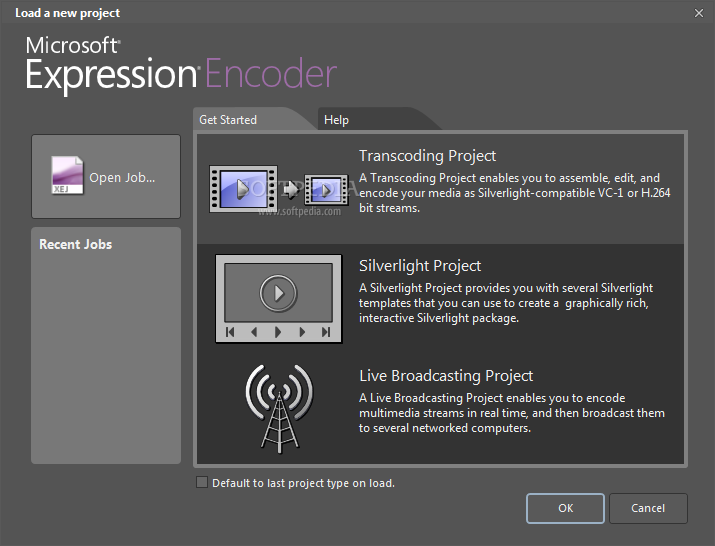The width and height of the screenshot is (715, 546).
Task: Select the Transcoding Project filmstrip icon
Action: 279,189
